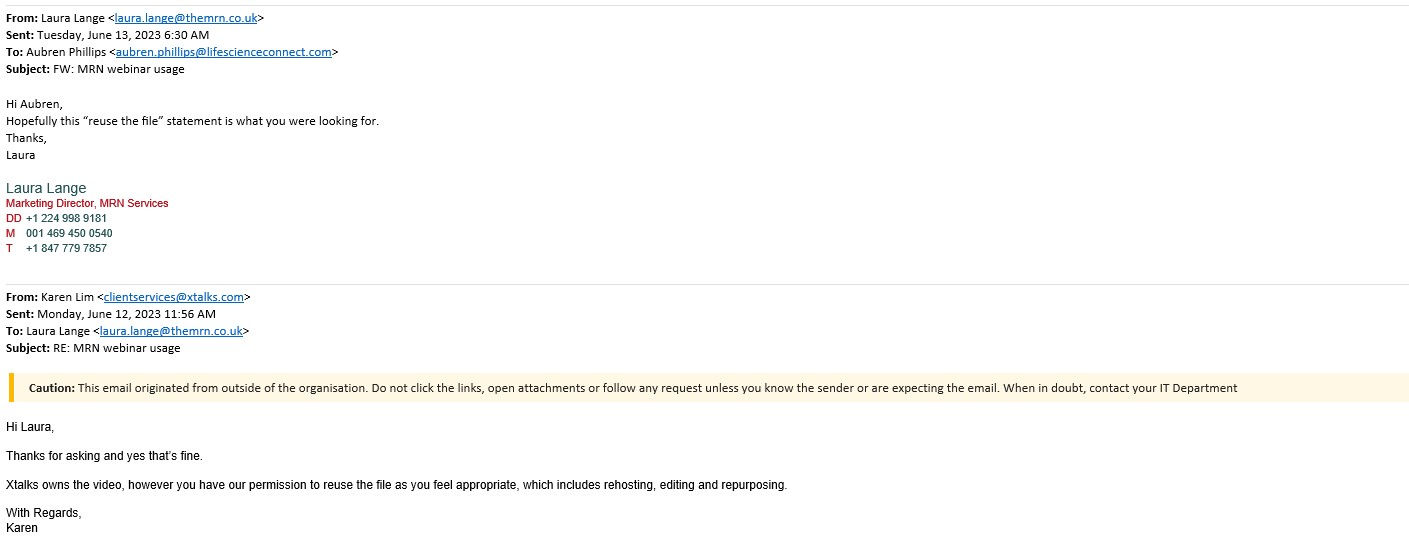Click Karen's name under "With Regards"
Screen dimensions: 1409x555
22,528
